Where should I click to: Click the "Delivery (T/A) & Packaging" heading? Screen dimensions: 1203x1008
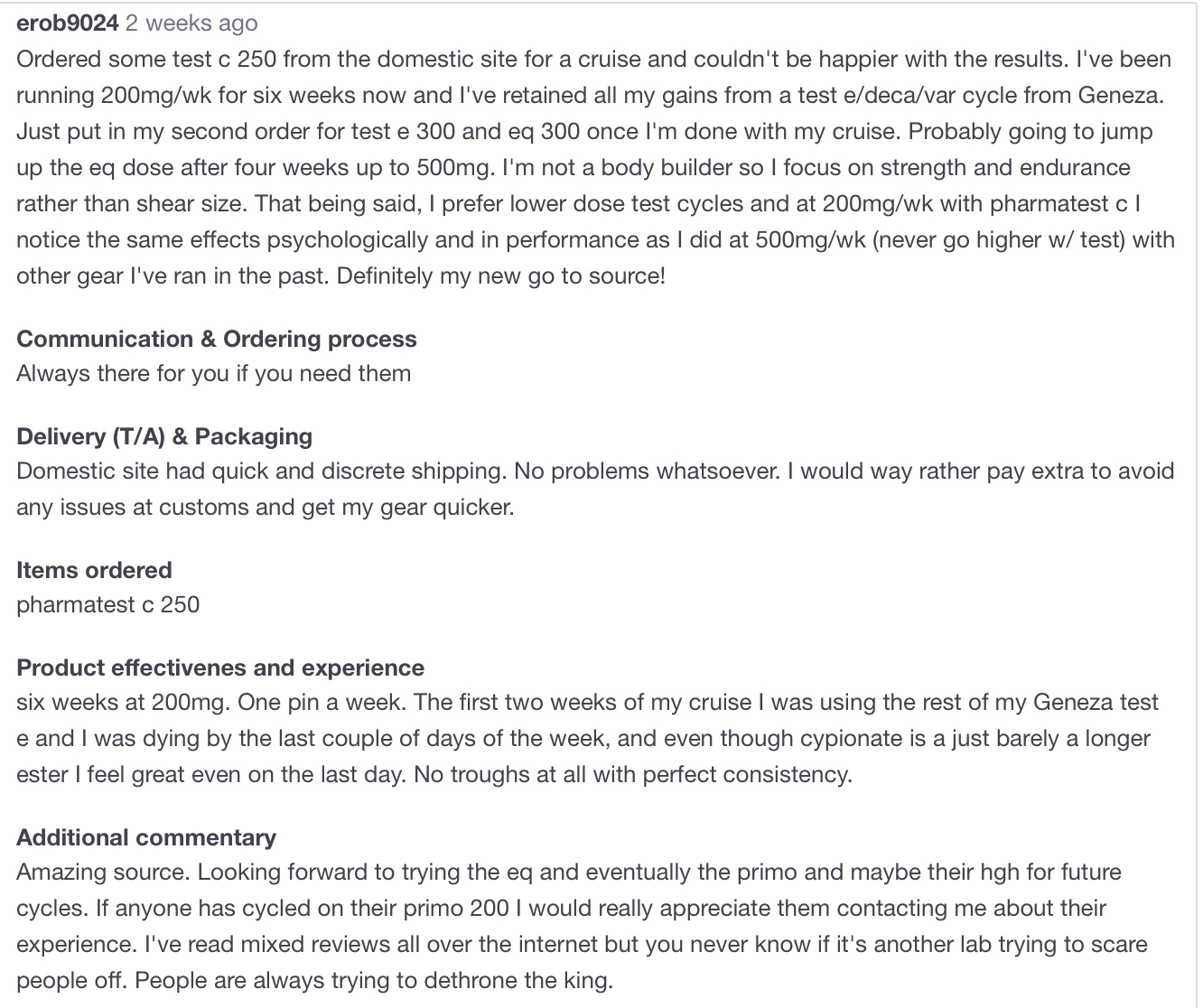click(164, 436)
